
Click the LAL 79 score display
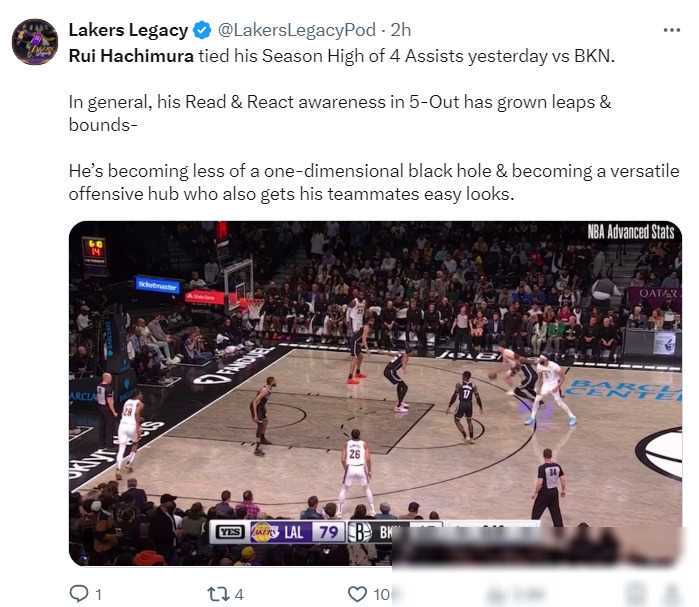[311, 532]
